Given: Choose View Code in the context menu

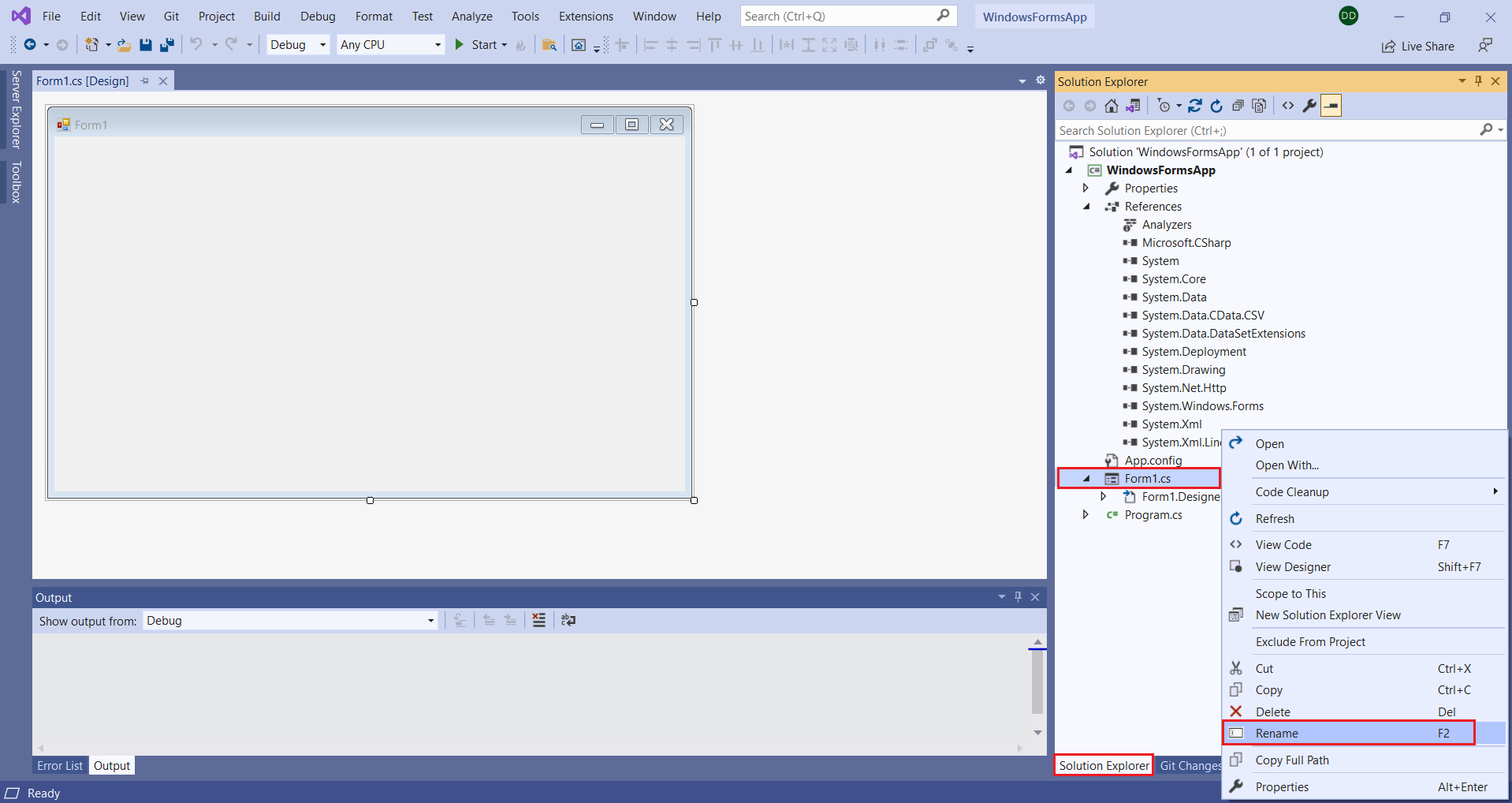Looking at the screenshot, I should coord(1283,545).
